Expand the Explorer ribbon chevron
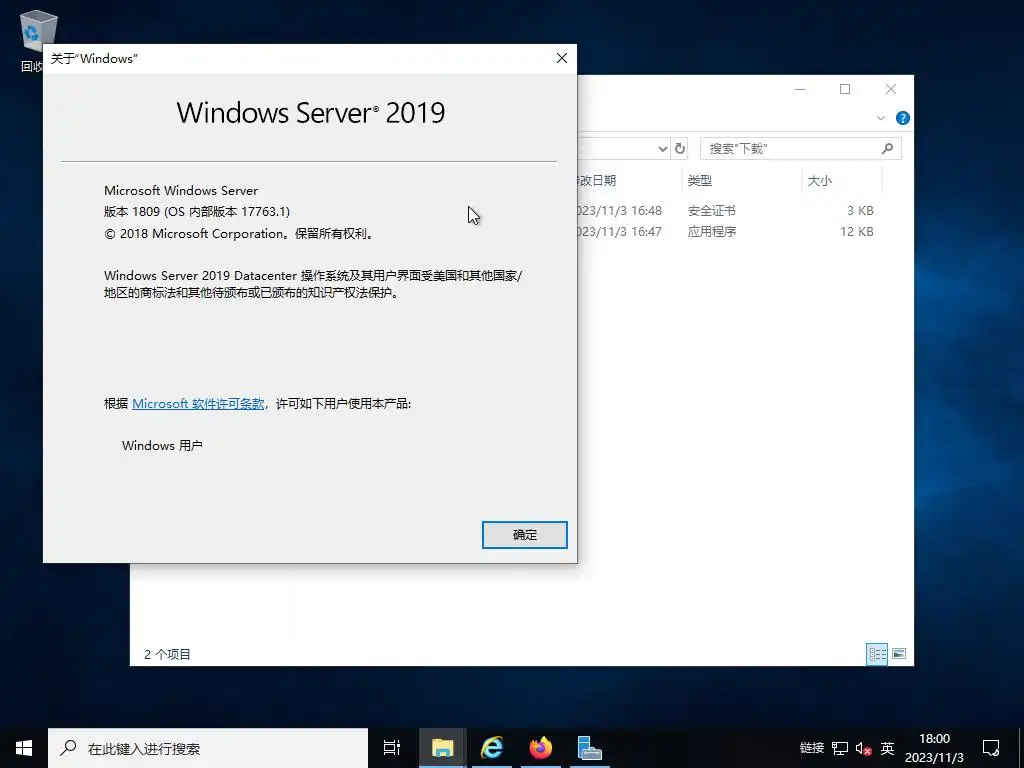Viewport: 1024px width, 768px height. [x=880, y=118]
